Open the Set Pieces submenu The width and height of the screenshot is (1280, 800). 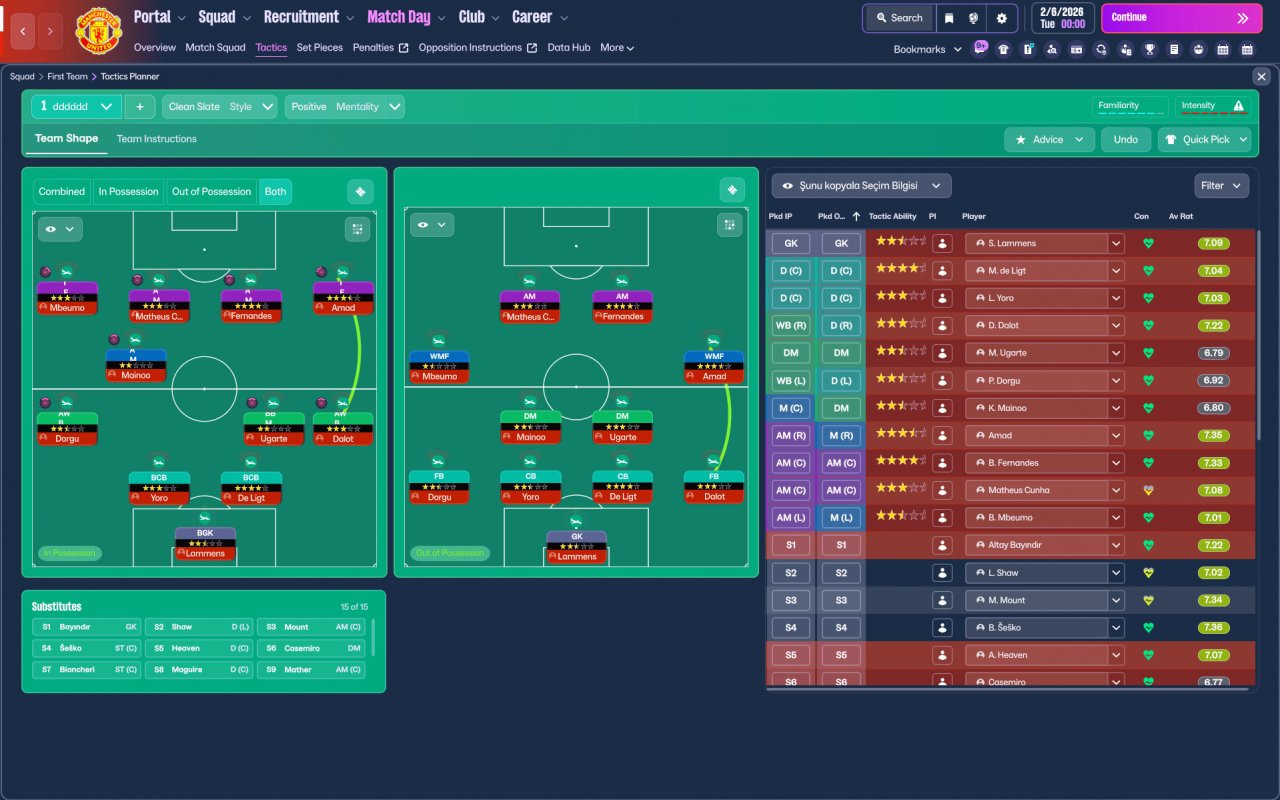click(320, 47)
